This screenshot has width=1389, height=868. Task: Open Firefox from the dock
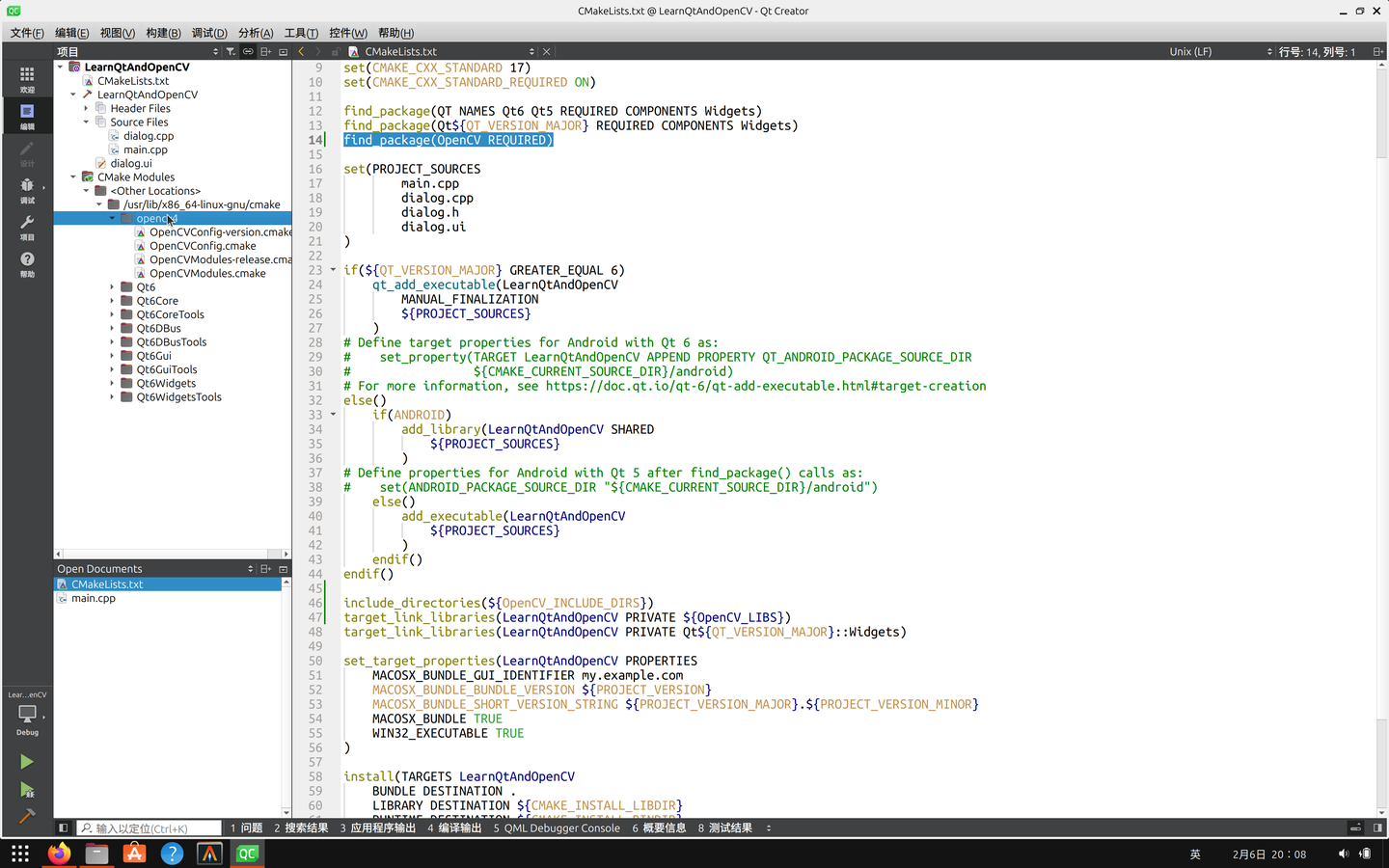[x=59, y=854]
